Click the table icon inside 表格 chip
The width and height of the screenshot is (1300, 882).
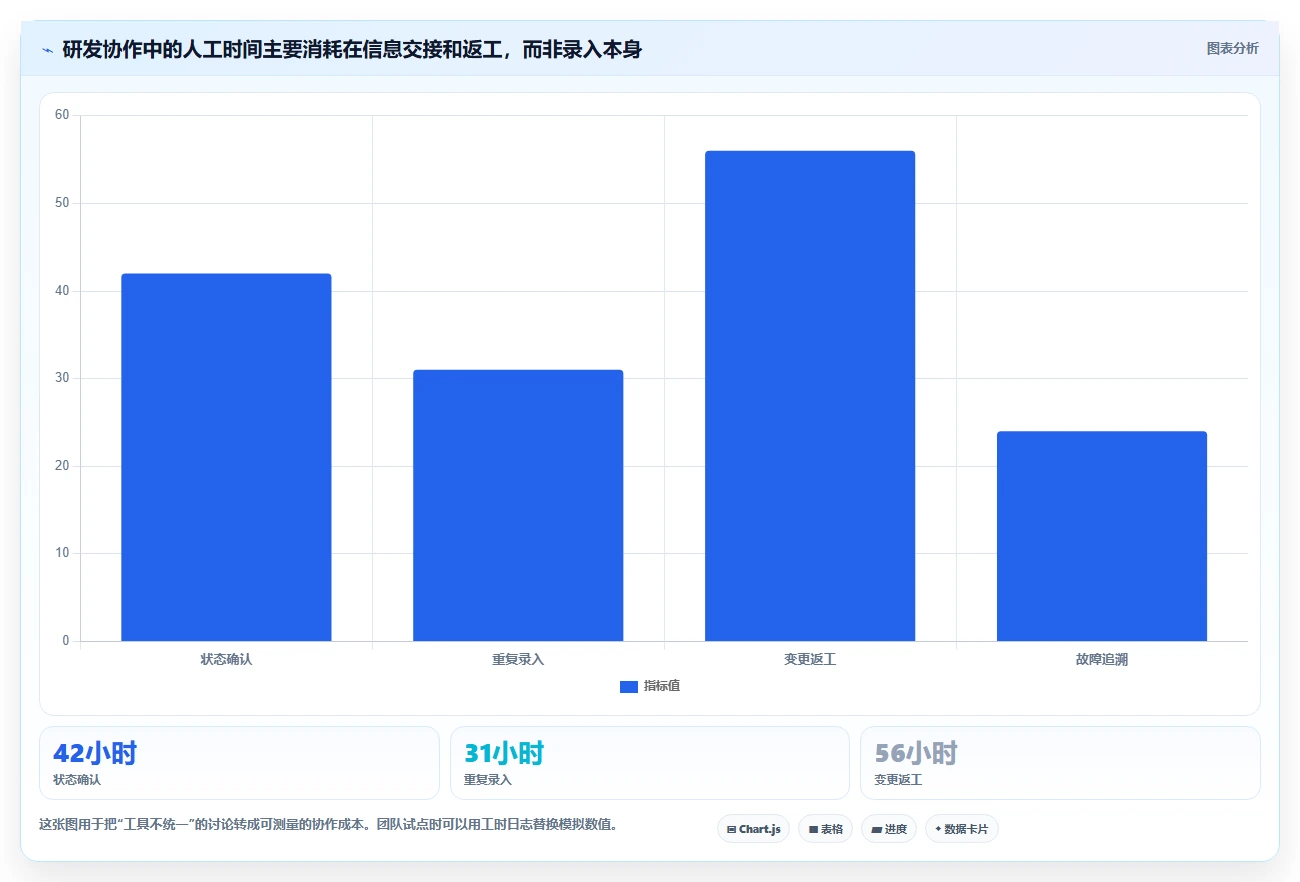[813, 830]
